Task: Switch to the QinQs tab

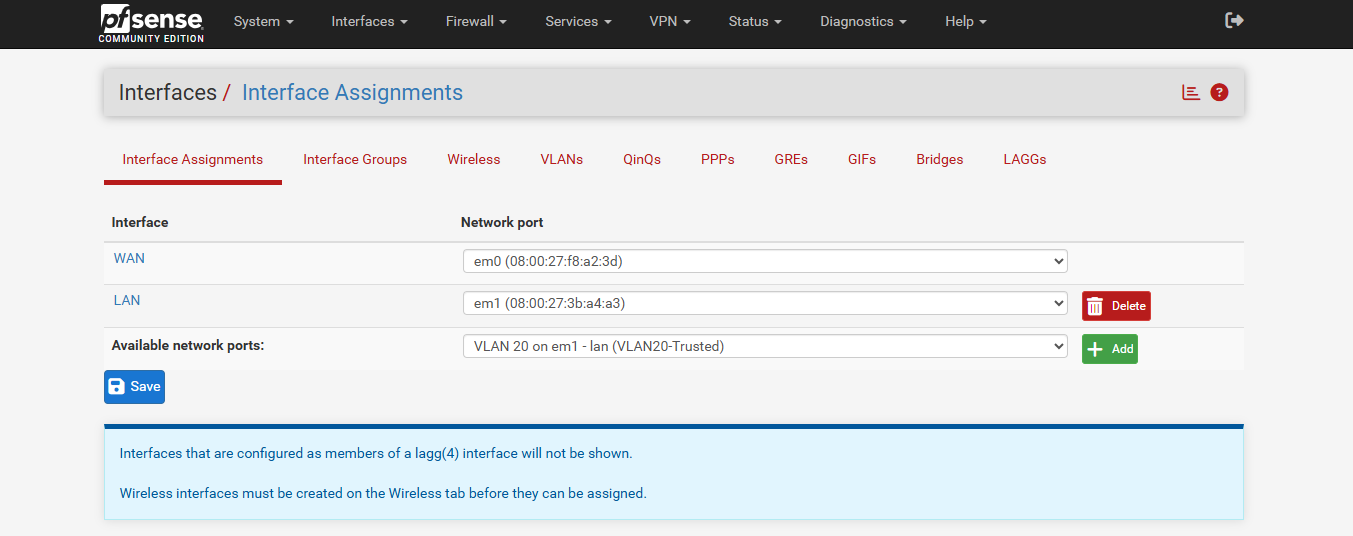Action: coord(642,160)
